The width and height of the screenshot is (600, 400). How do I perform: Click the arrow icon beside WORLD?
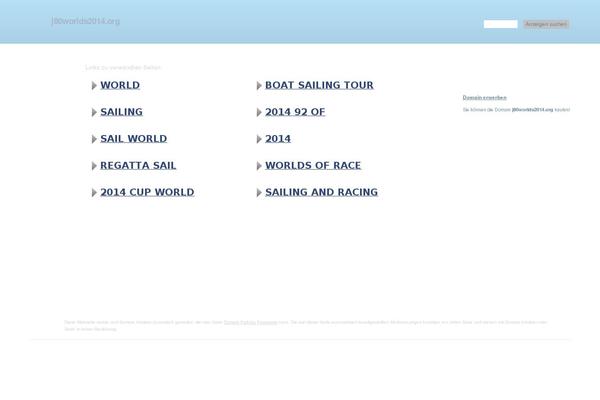tap(94, 86)
